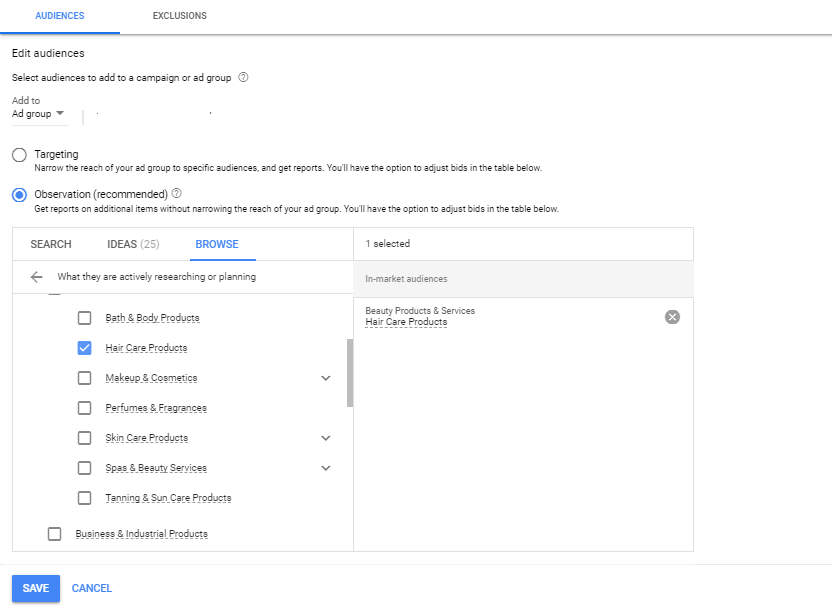Expand the Makeup & Cosmetics category

(x=326, y=378)
